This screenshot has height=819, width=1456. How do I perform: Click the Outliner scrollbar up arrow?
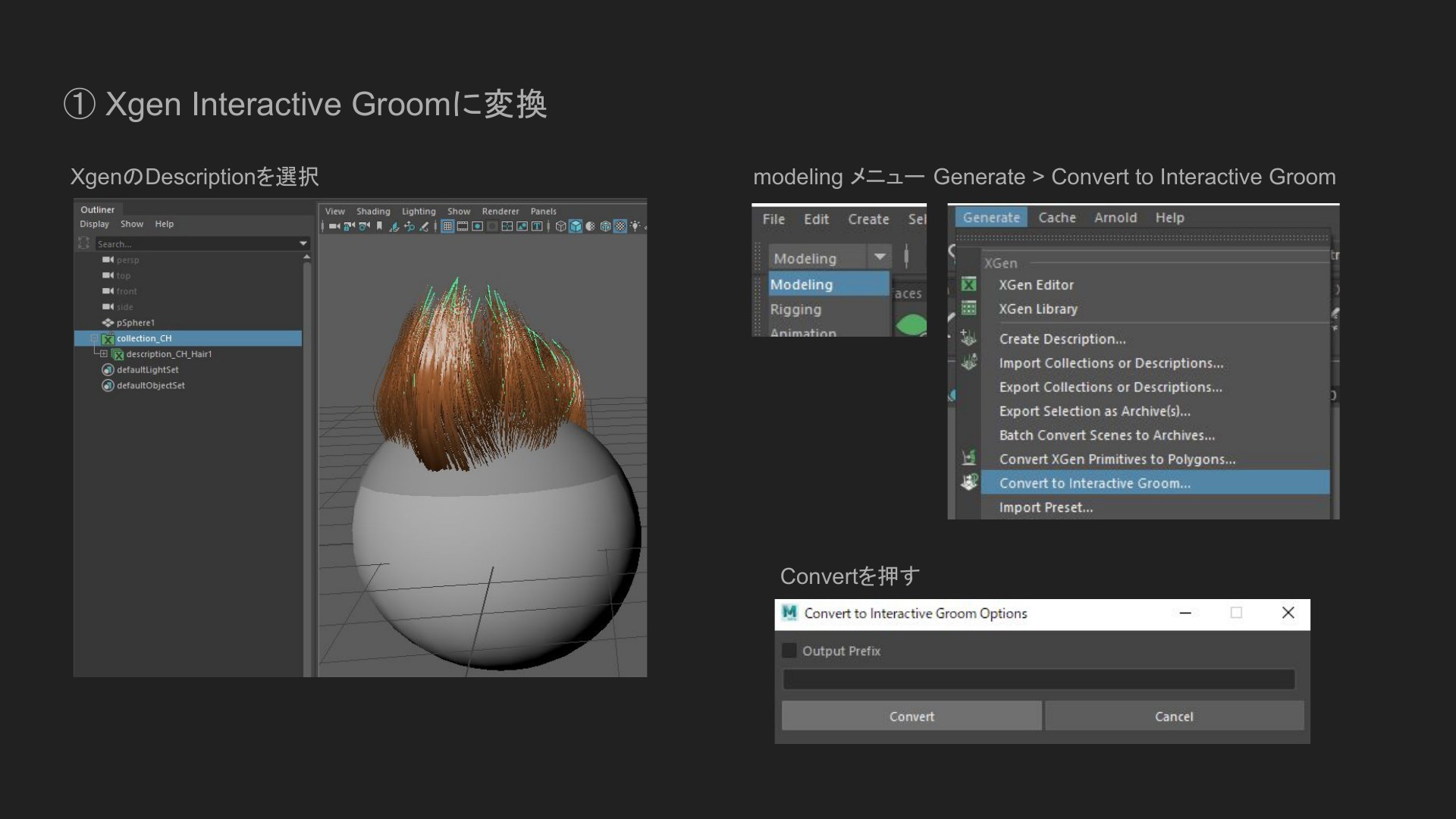click(x=307, y=258)
